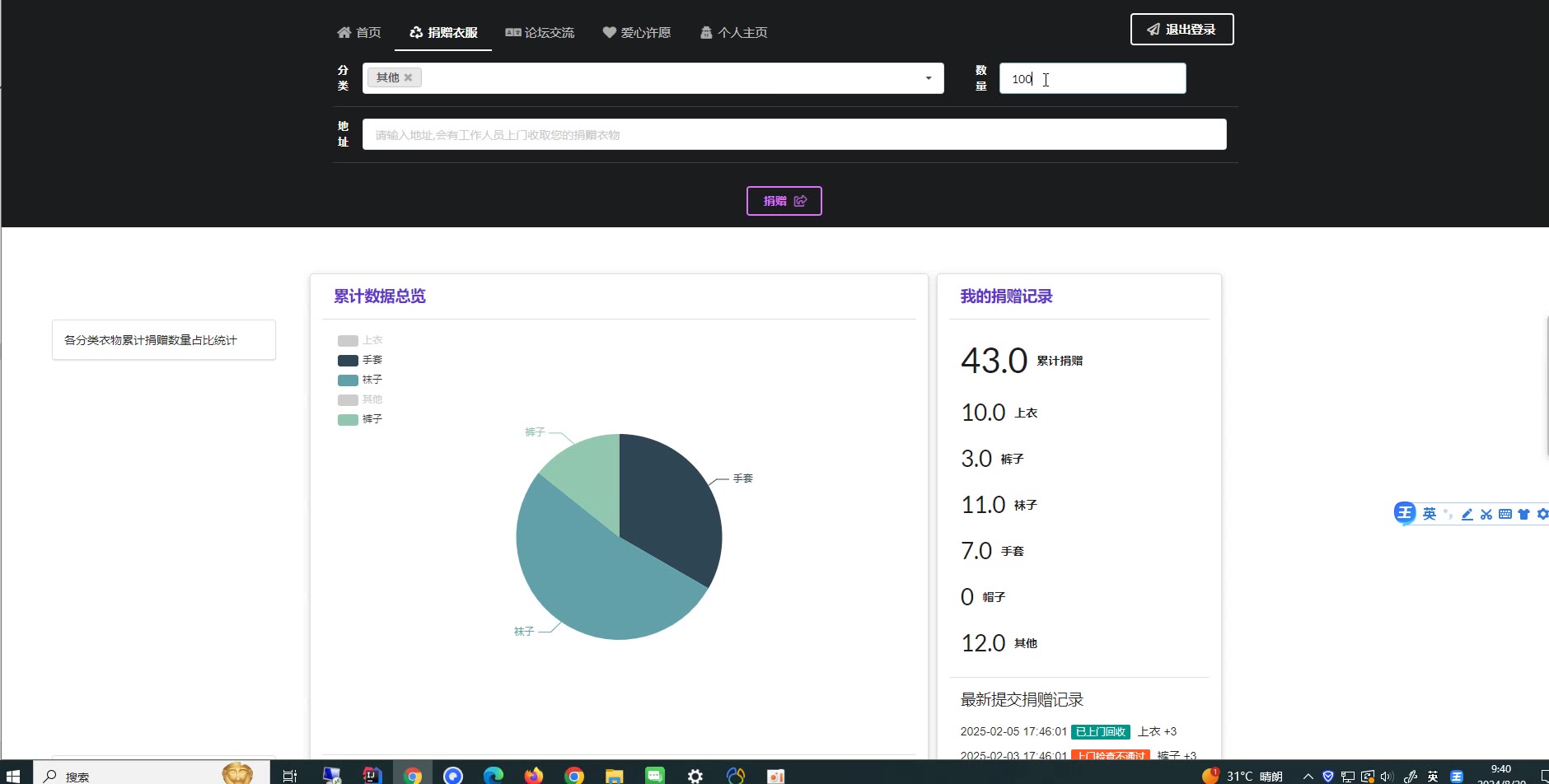Focus the 地址 address input box
1549x784 pixels.
794,134
